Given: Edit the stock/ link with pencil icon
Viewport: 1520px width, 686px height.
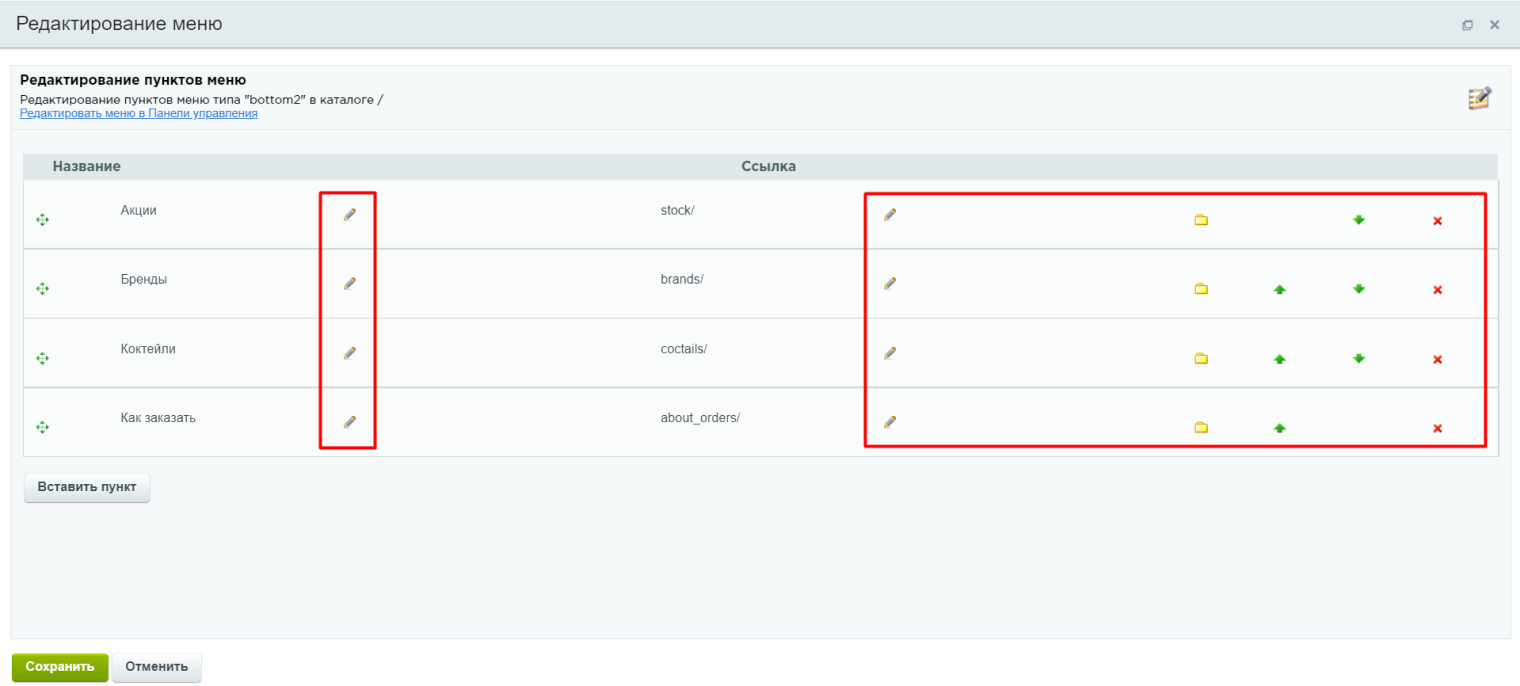Looking at the screenshot, I should (889, 214).
